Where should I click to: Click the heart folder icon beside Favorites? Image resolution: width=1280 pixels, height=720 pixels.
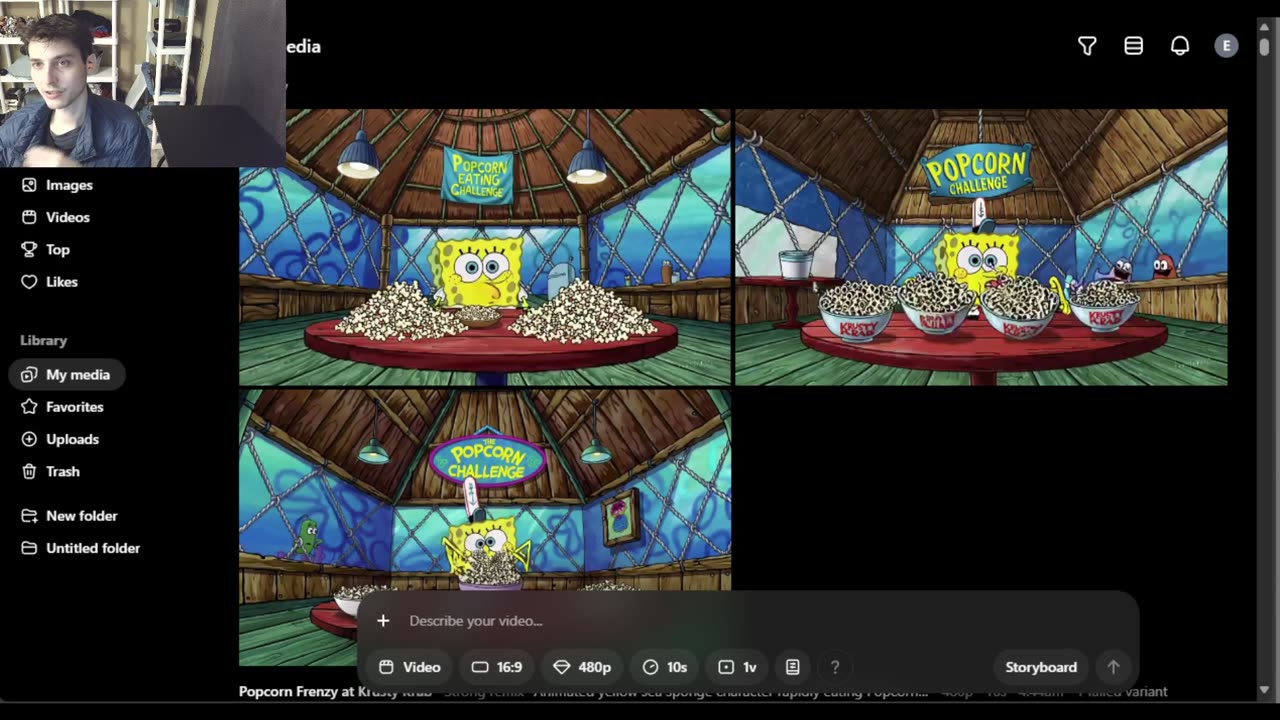pyautogui.click(x=29, y=407)
